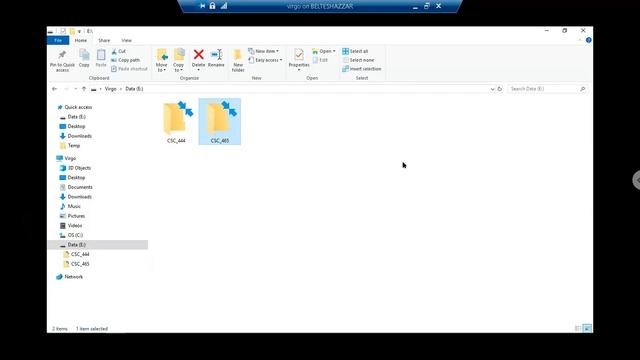Viewport: 640px width, 360px height.
Task: Refresh the current folder view
Action: [x=500, y=89]
